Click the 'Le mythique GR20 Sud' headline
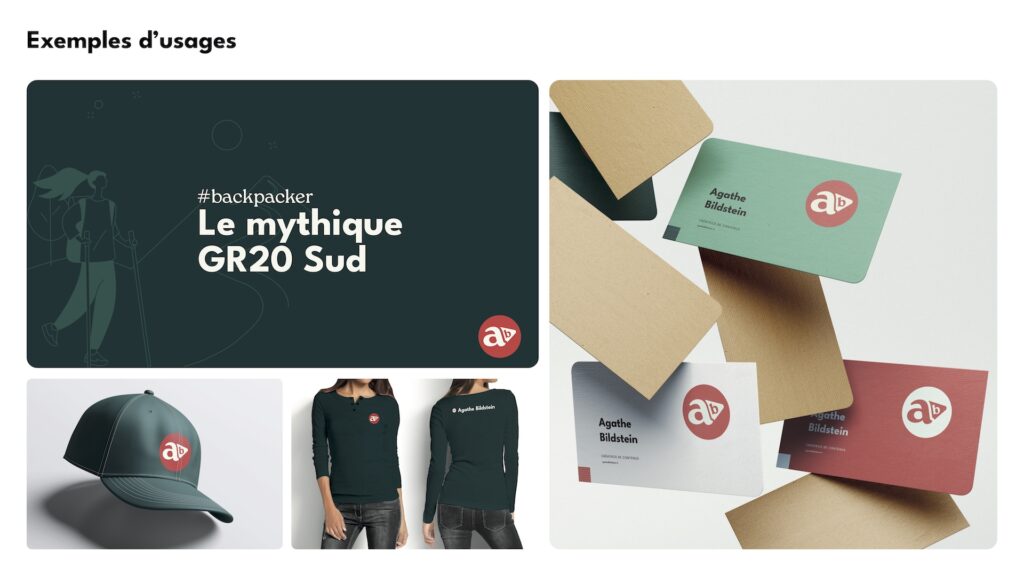 300,241
